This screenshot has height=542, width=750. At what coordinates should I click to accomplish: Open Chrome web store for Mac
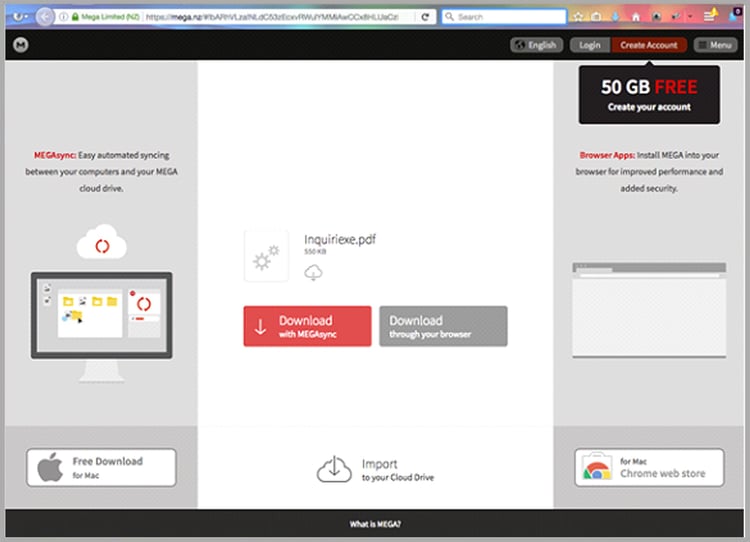(649, 467)
